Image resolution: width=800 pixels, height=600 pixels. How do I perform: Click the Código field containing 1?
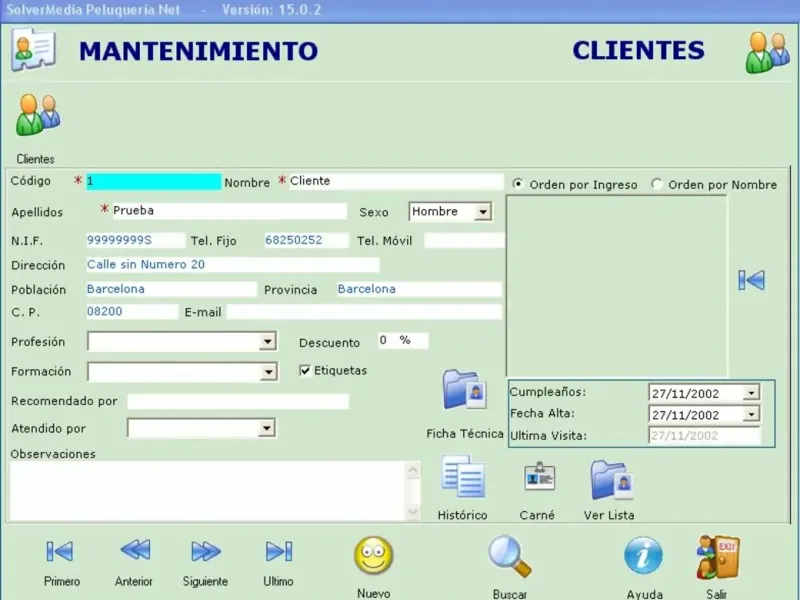coord(154,182)
